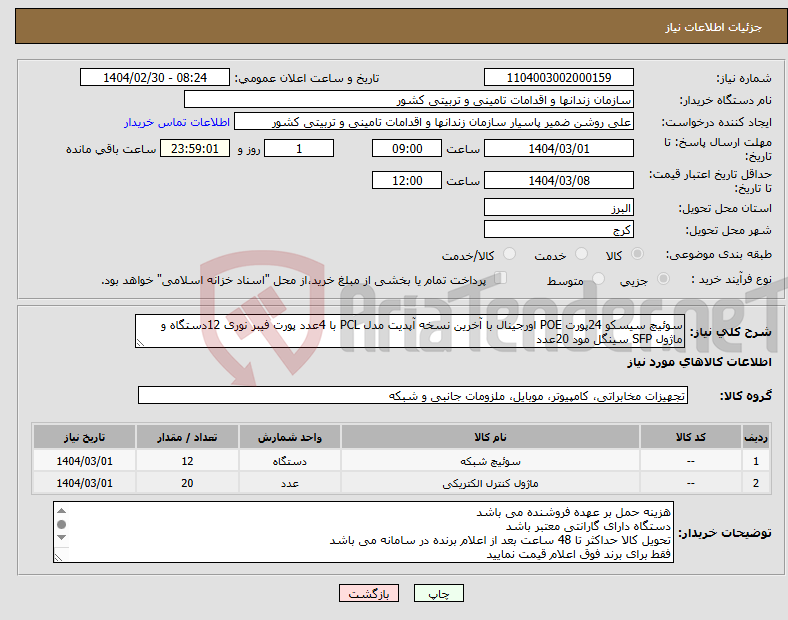The image size is (788, 620).
Task: Click the شرح کلی نیاز label
Action: click(730, 332)
